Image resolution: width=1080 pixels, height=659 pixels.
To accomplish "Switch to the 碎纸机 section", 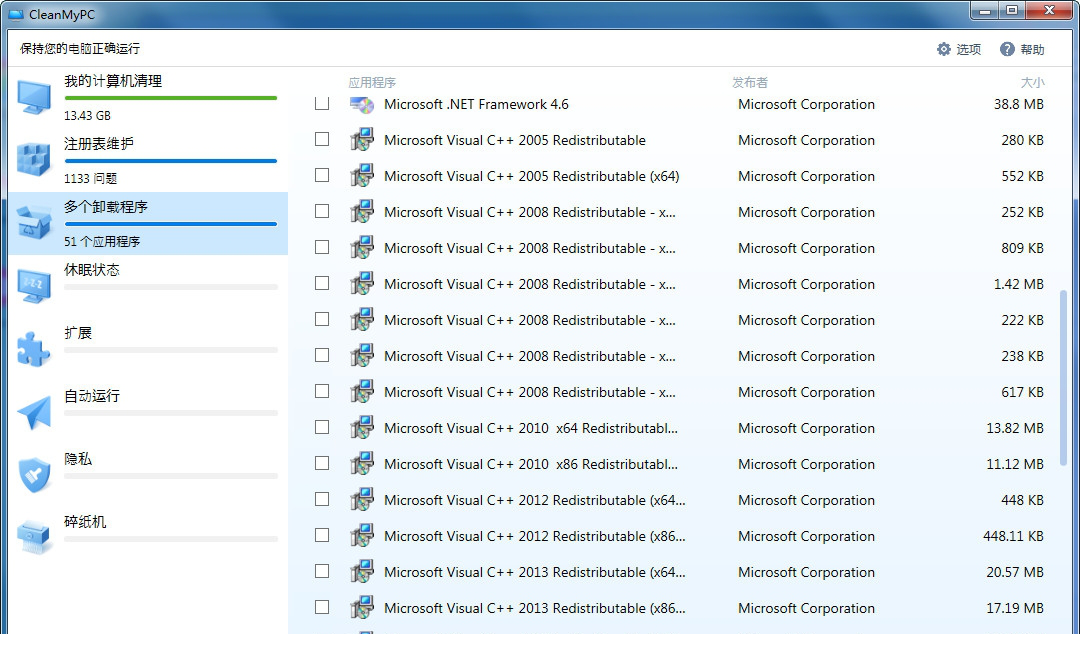I will [148, 538].
